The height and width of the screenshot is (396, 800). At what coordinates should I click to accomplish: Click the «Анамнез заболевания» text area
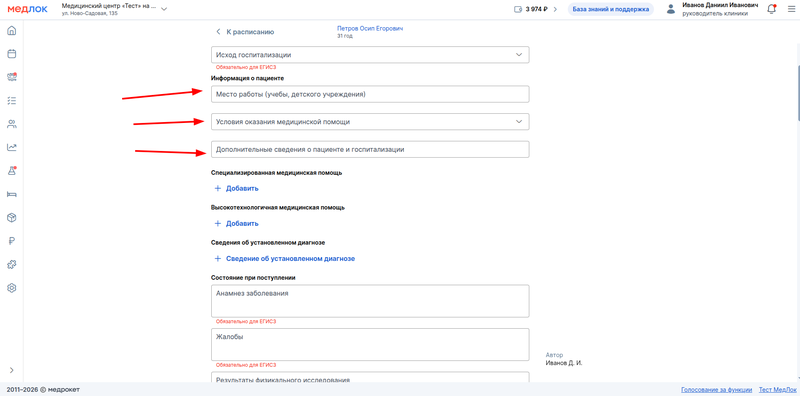click(370, 301)
